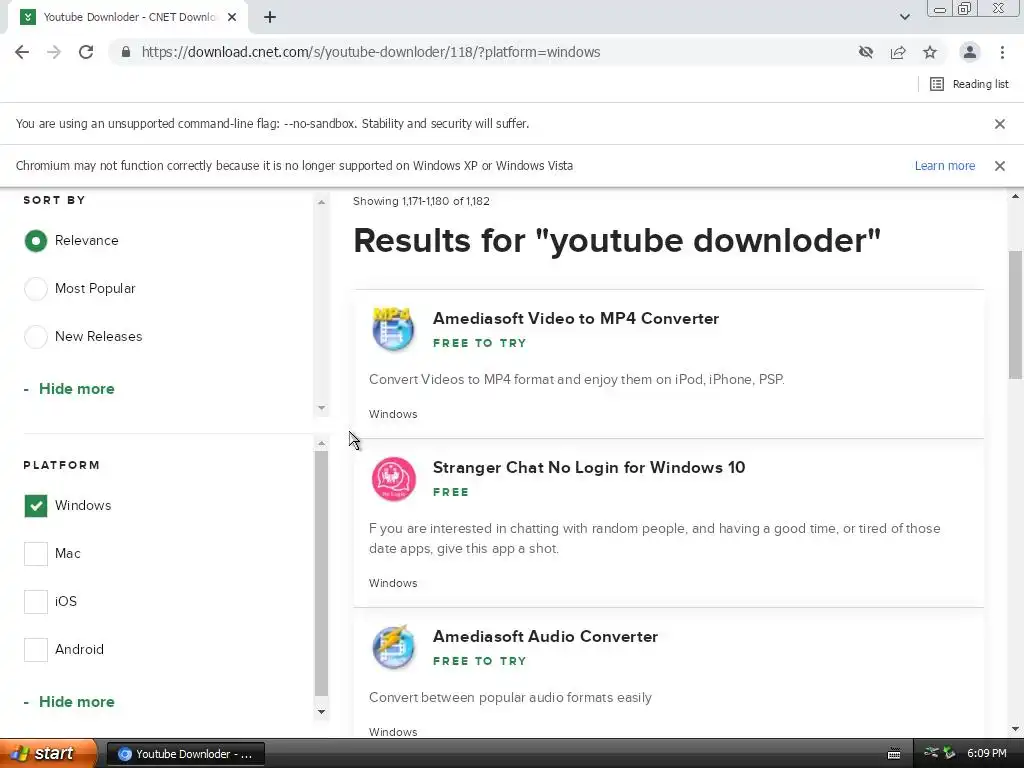Click the browser forward arrow
The image size is (1024, 768).
click(54, 52)
